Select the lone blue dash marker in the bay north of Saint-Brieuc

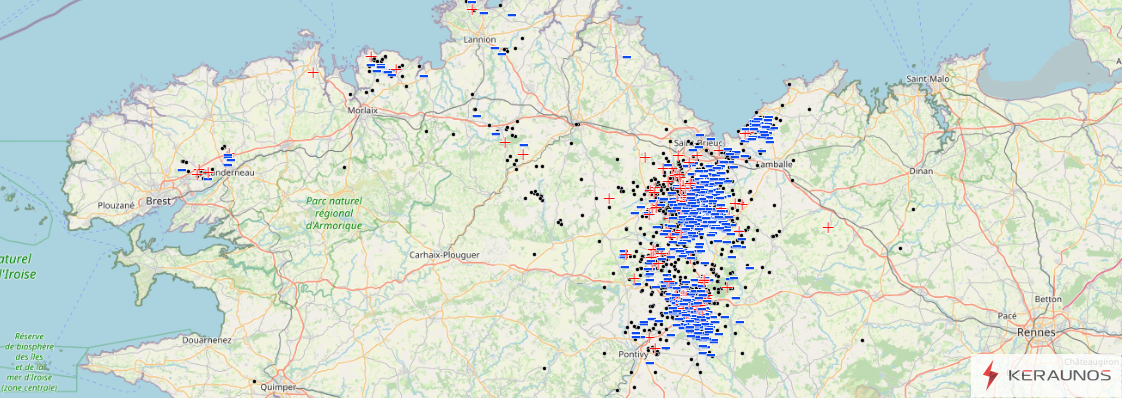pos(627,57)
